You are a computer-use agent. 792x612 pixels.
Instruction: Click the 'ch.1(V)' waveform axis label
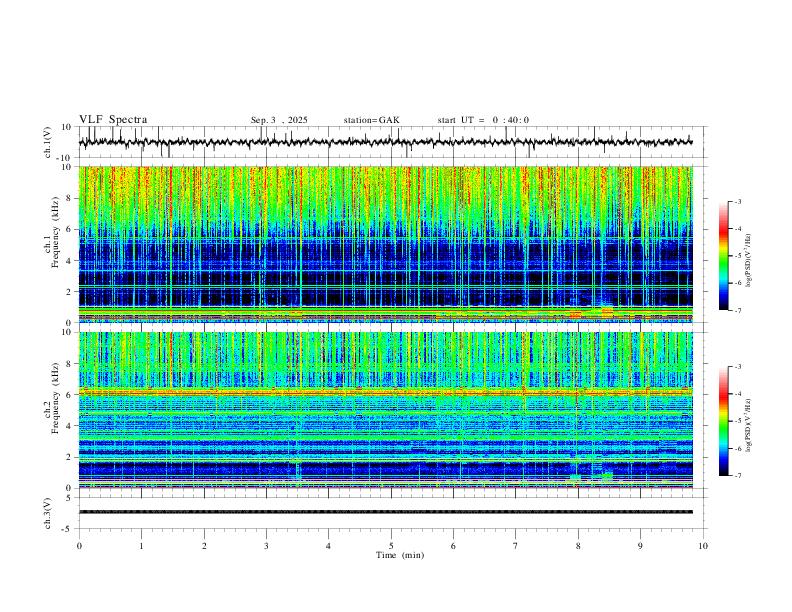click(x=48, y=142)
